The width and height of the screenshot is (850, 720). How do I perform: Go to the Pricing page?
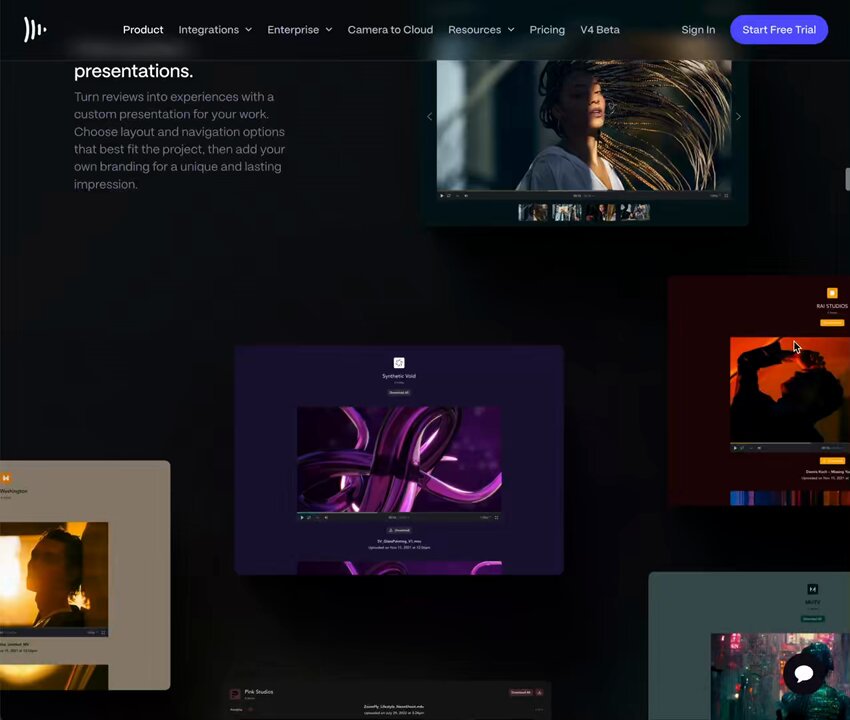(x=547, y=29)
